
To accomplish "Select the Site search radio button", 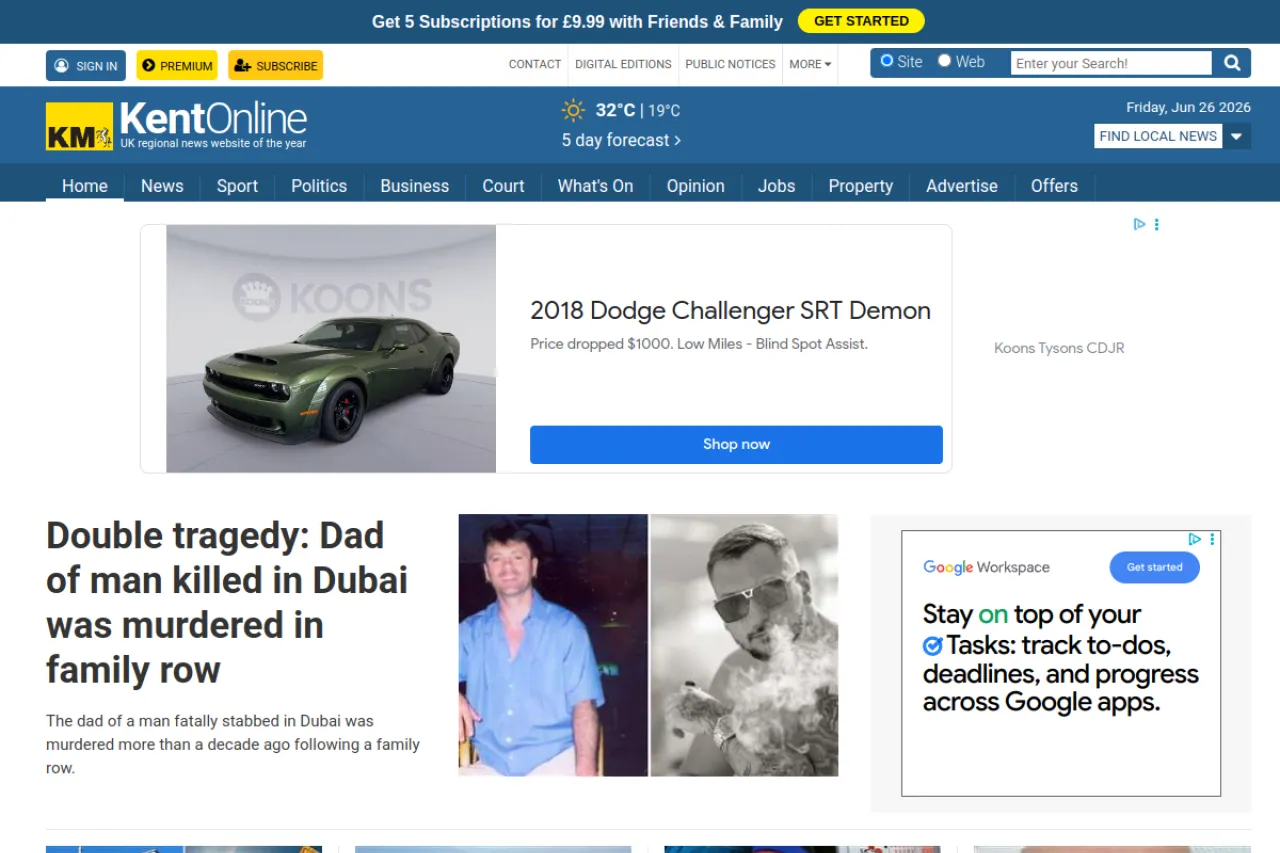I will pyautogui.click(x=886, y=61).
